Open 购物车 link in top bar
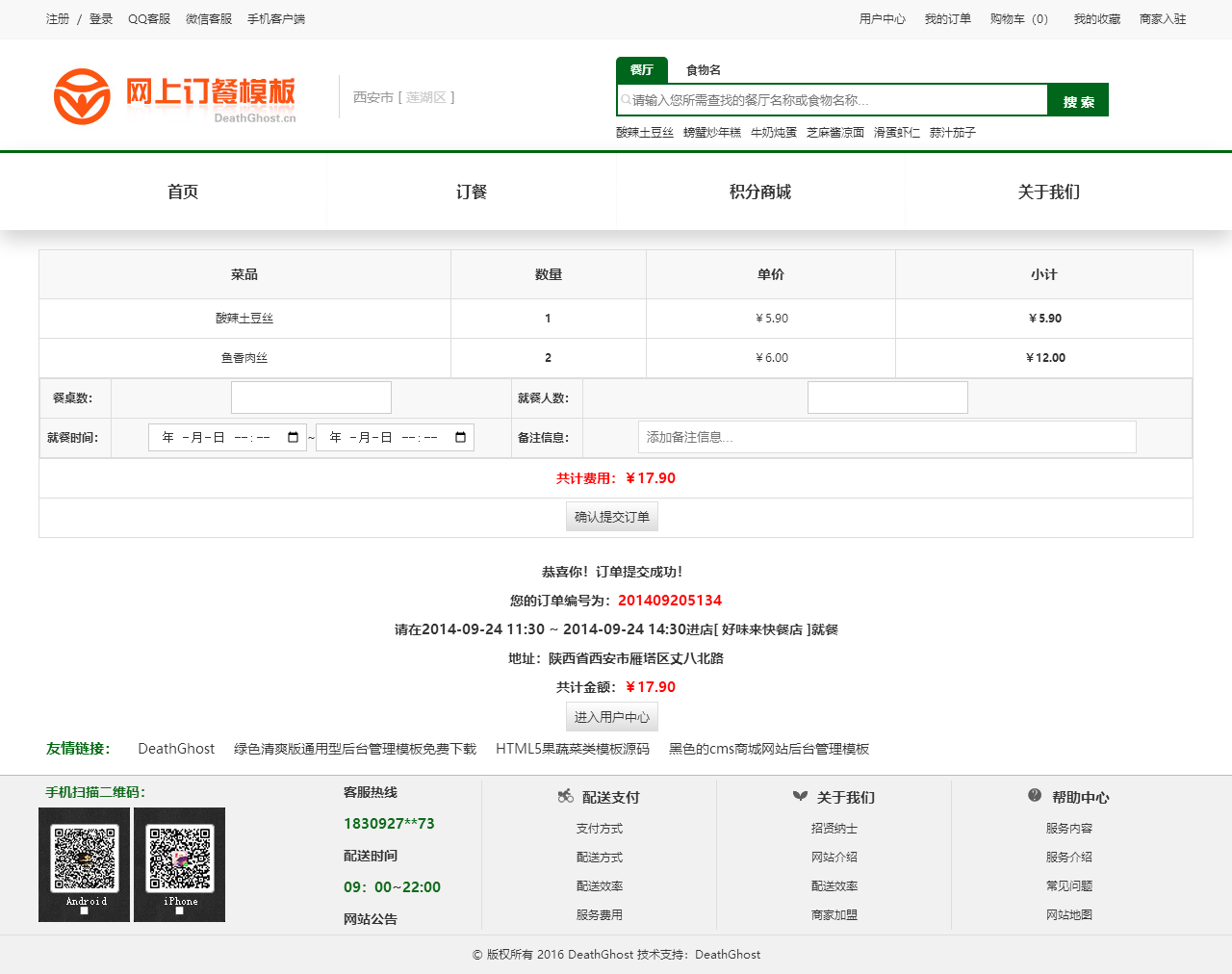This screenshot has height=974, width=1232. tap(1018, 19)
